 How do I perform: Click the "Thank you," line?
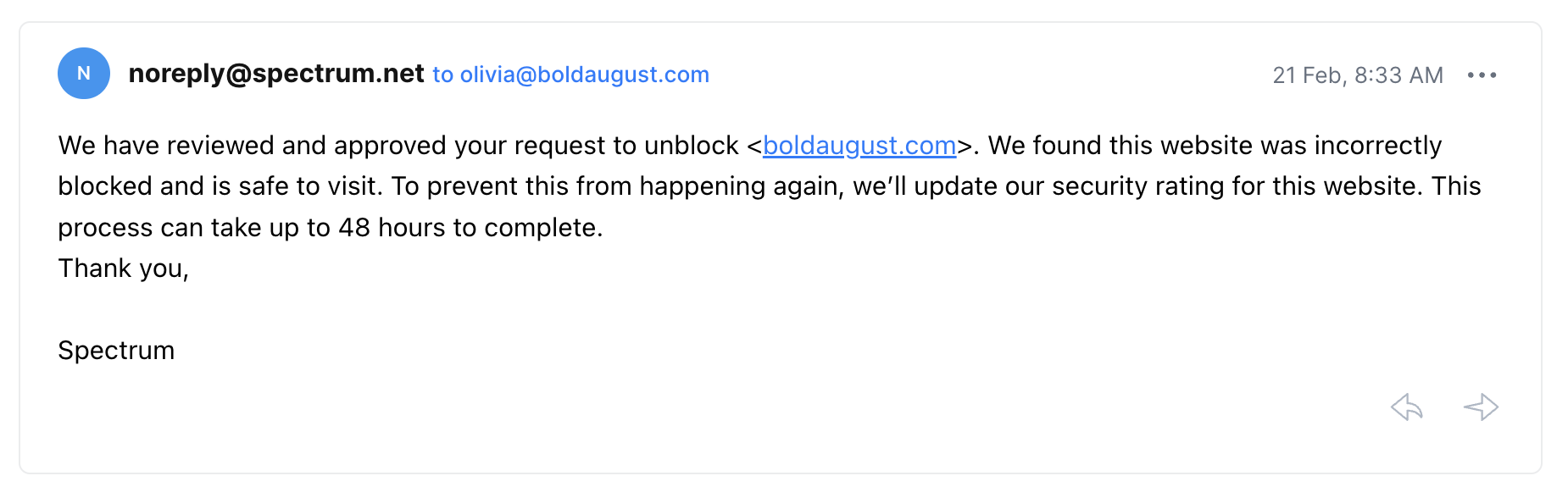[x=123, y=268]
